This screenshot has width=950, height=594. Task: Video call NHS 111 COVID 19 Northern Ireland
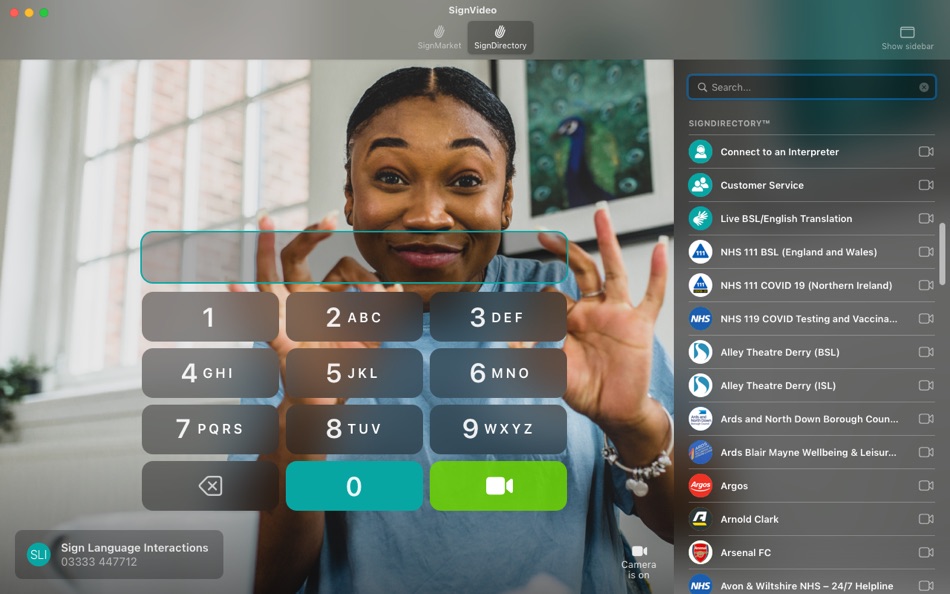(925, 285)
